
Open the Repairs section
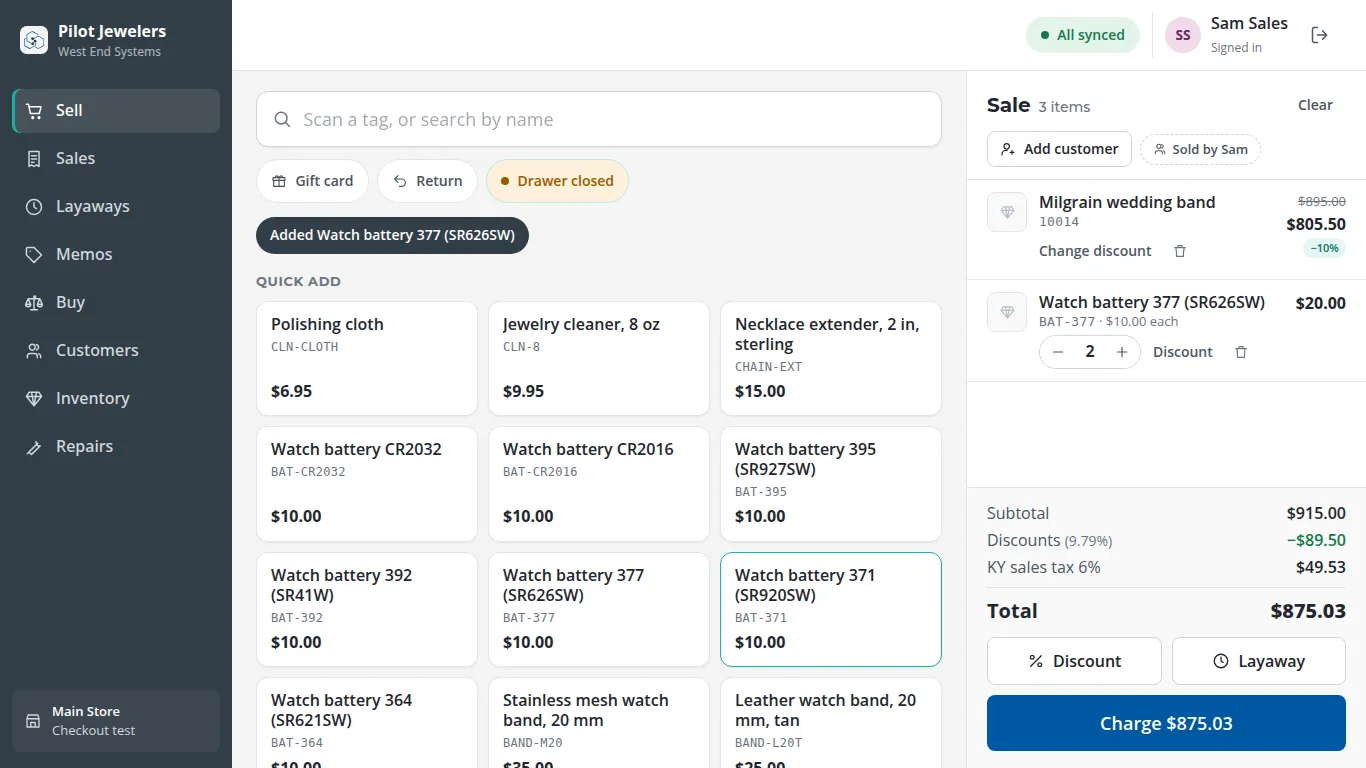point(116,447)
